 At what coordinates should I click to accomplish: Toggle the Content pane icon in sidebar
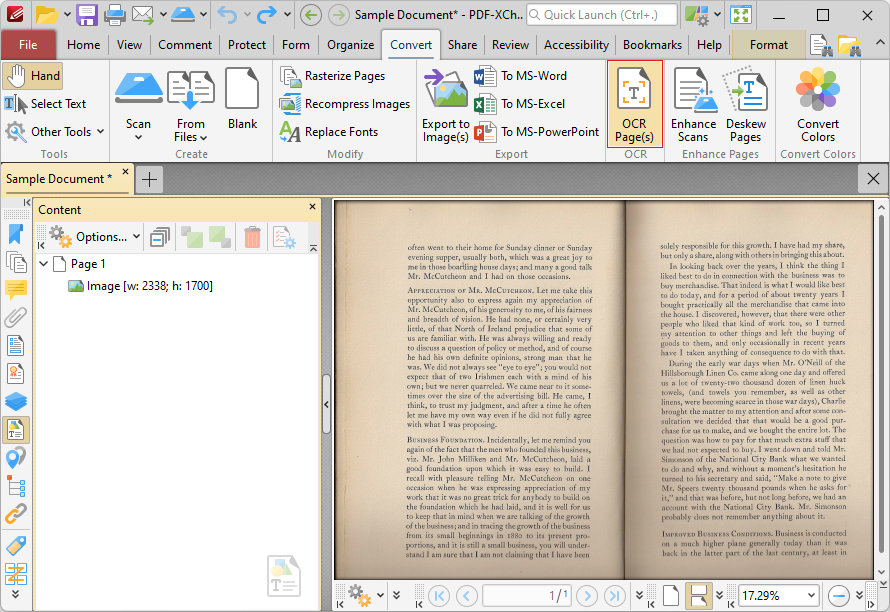point(16,430)
